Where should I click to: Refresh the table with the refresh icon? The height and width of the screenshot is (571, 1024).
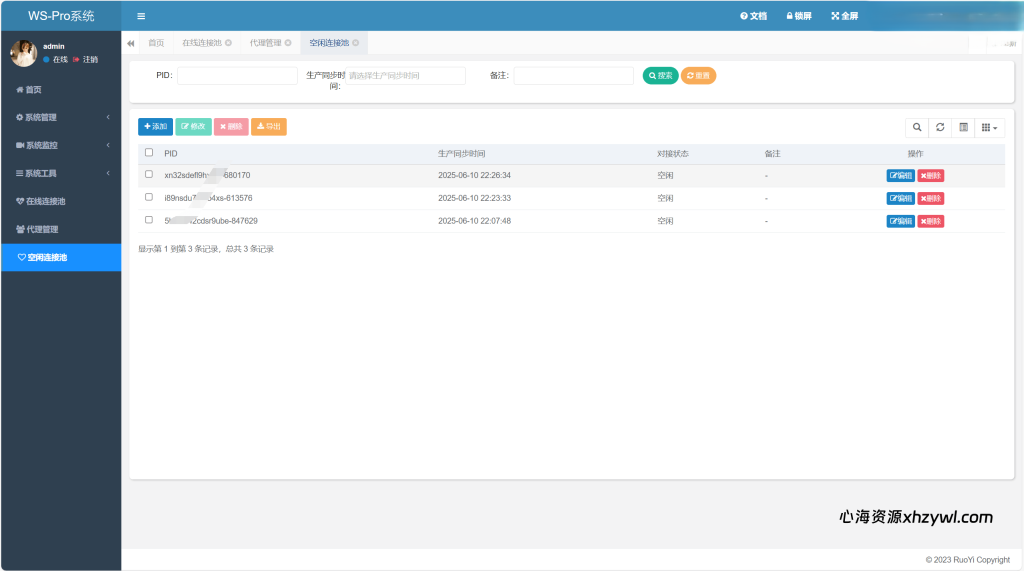[x=940, y=127]
